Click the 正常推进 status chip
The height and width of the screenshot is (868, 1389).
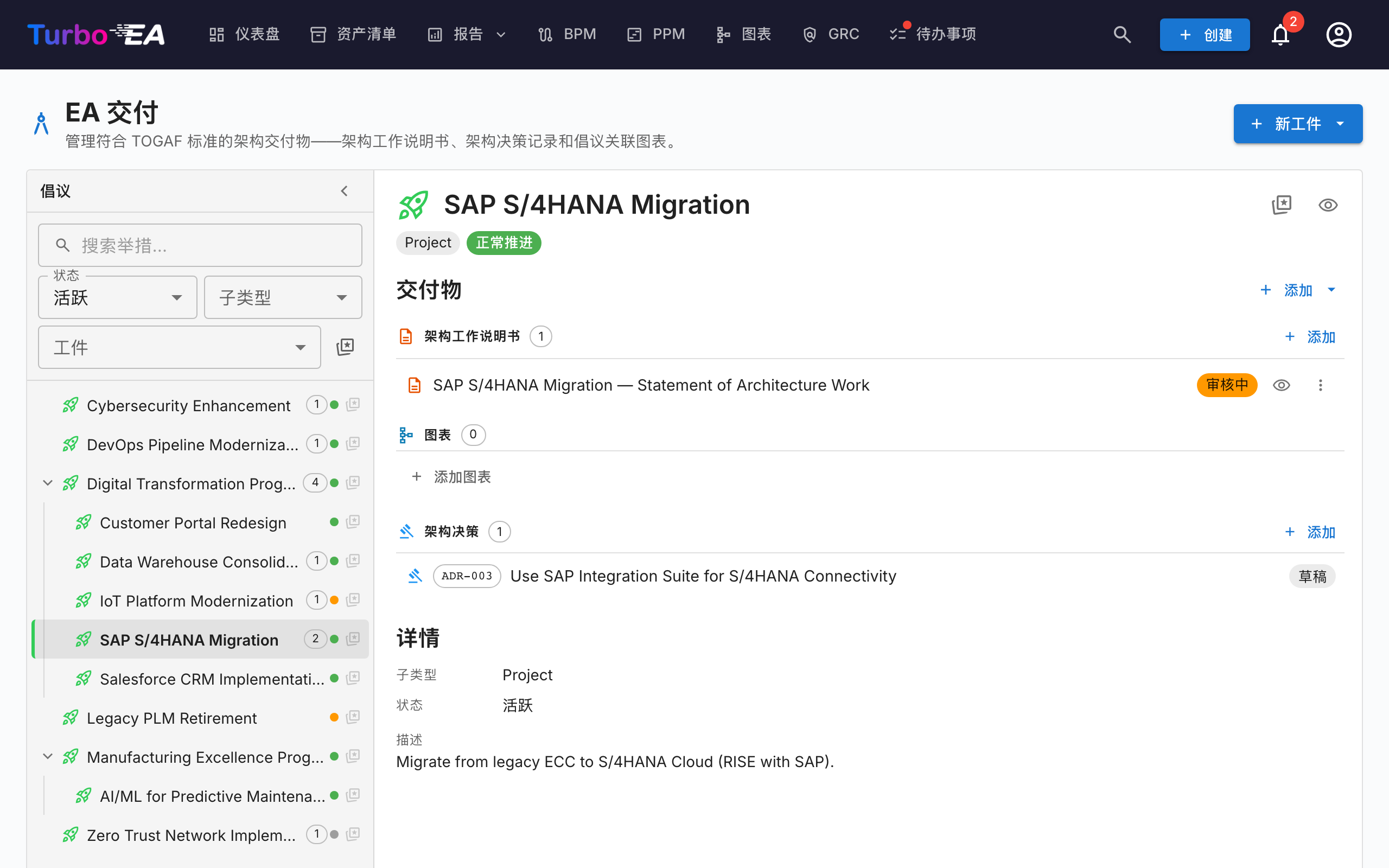click(x=504, y=242)
